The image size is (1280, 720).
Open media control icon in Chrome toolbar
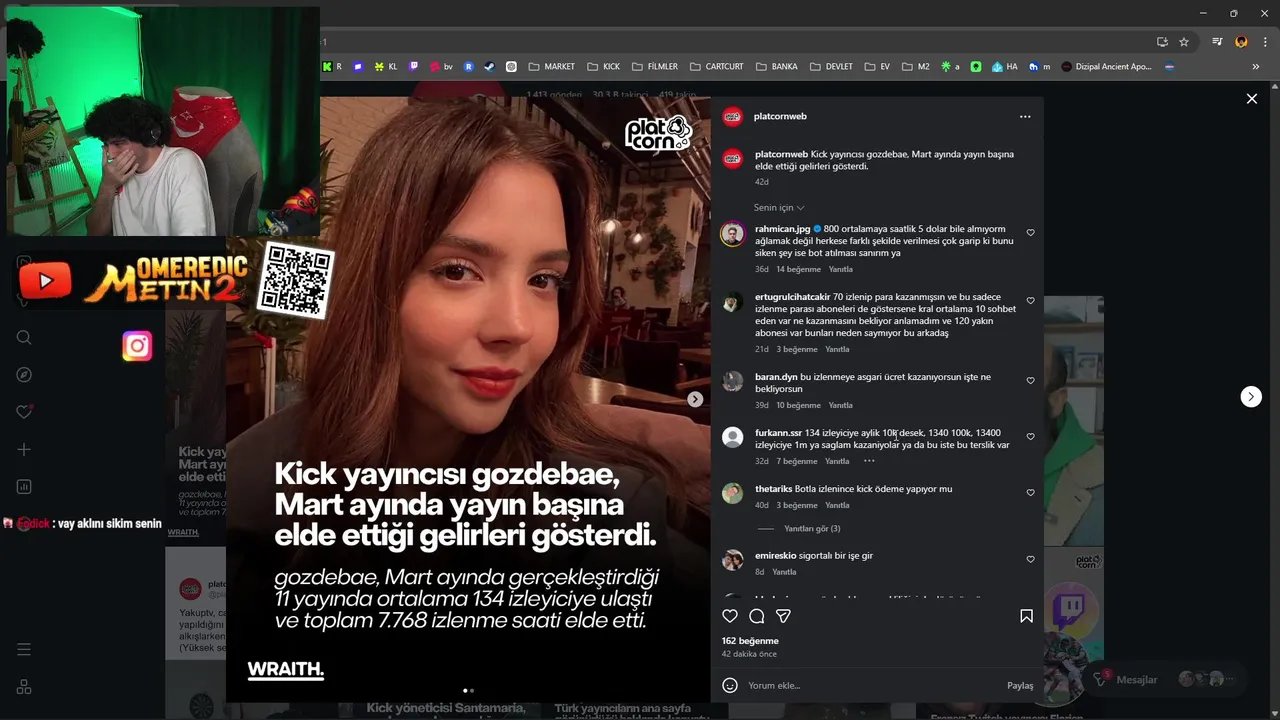(x=1217, y=42)
